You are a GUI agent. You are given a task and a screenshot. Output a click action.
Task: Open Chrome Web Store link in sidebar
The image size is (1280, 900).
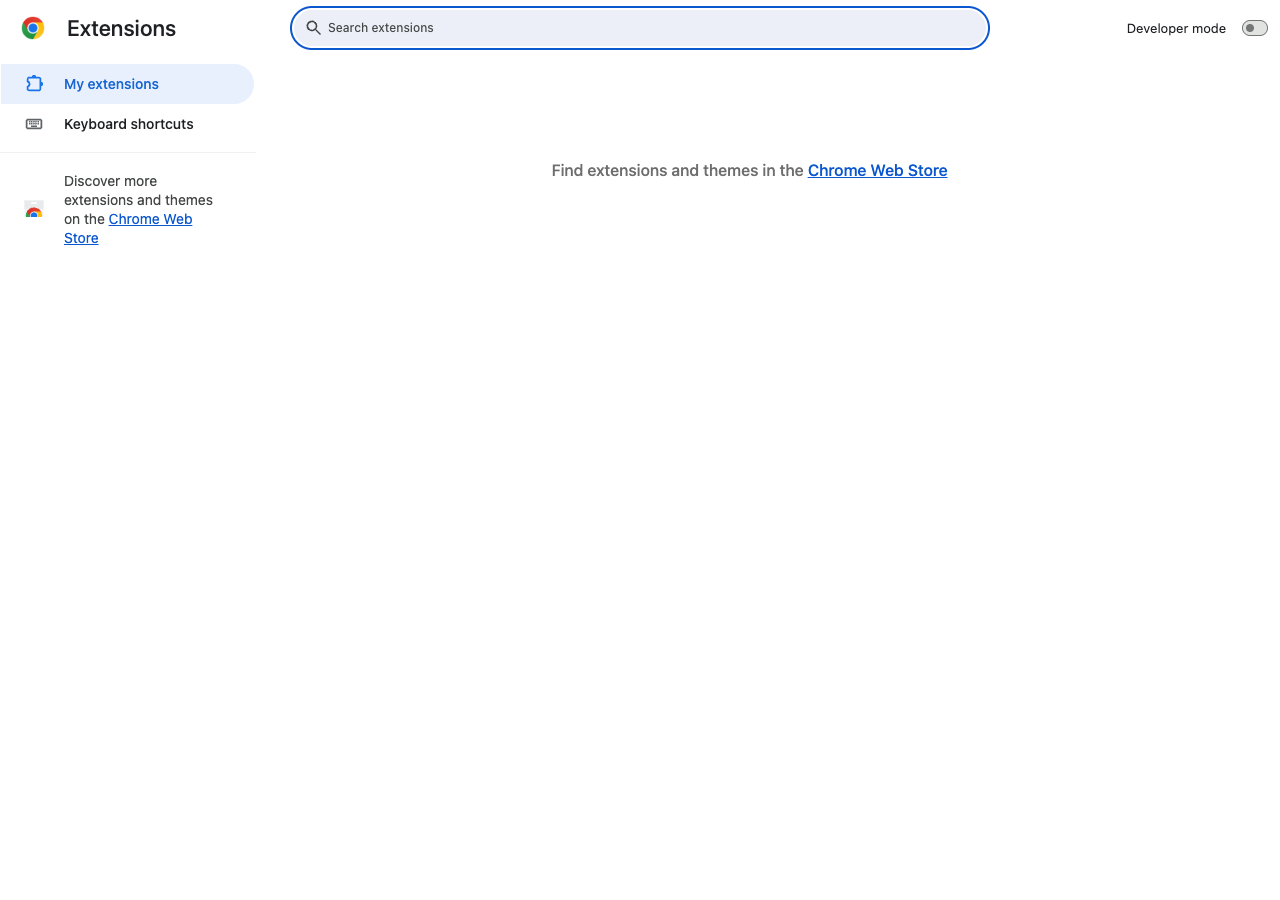coord(128,229)
